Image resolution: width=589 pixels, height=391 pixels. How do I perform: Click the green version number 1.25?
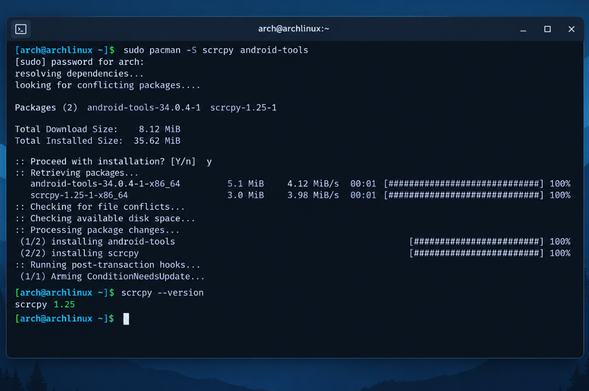(x=64, y=305)
